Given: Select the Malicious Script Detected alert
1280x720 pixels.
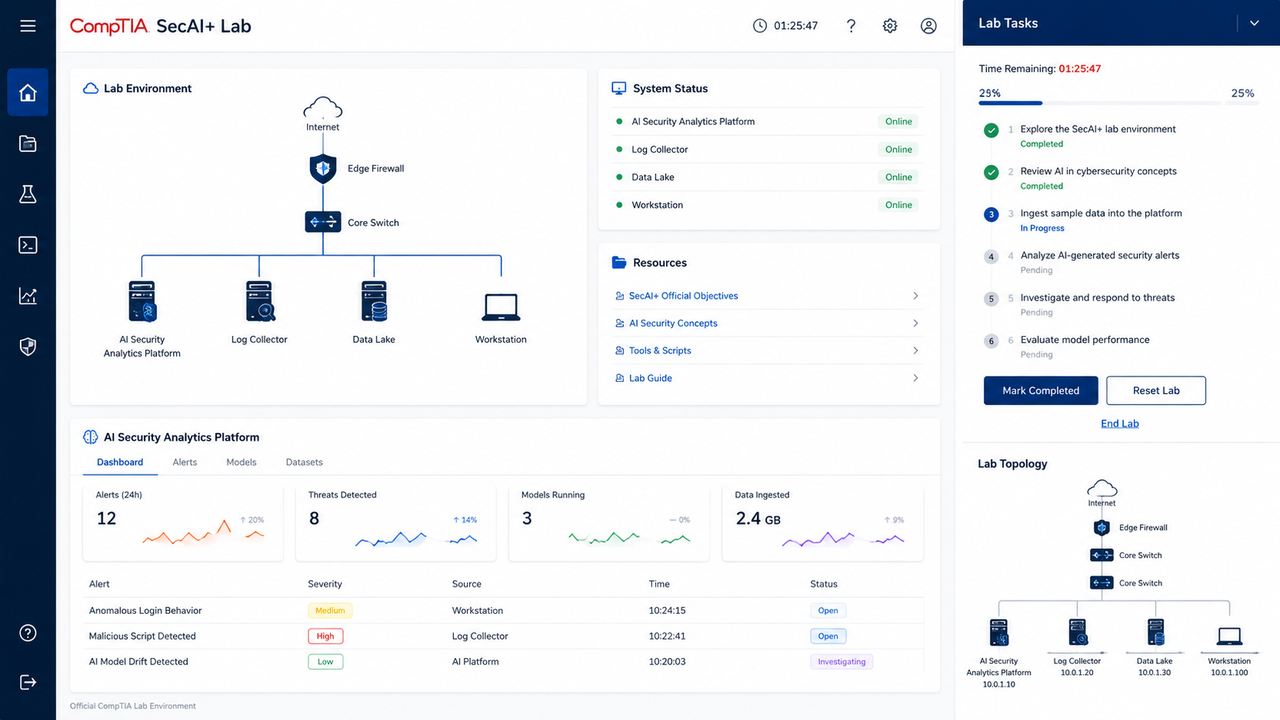Looking at the screenshot, I should coord(142,636).
